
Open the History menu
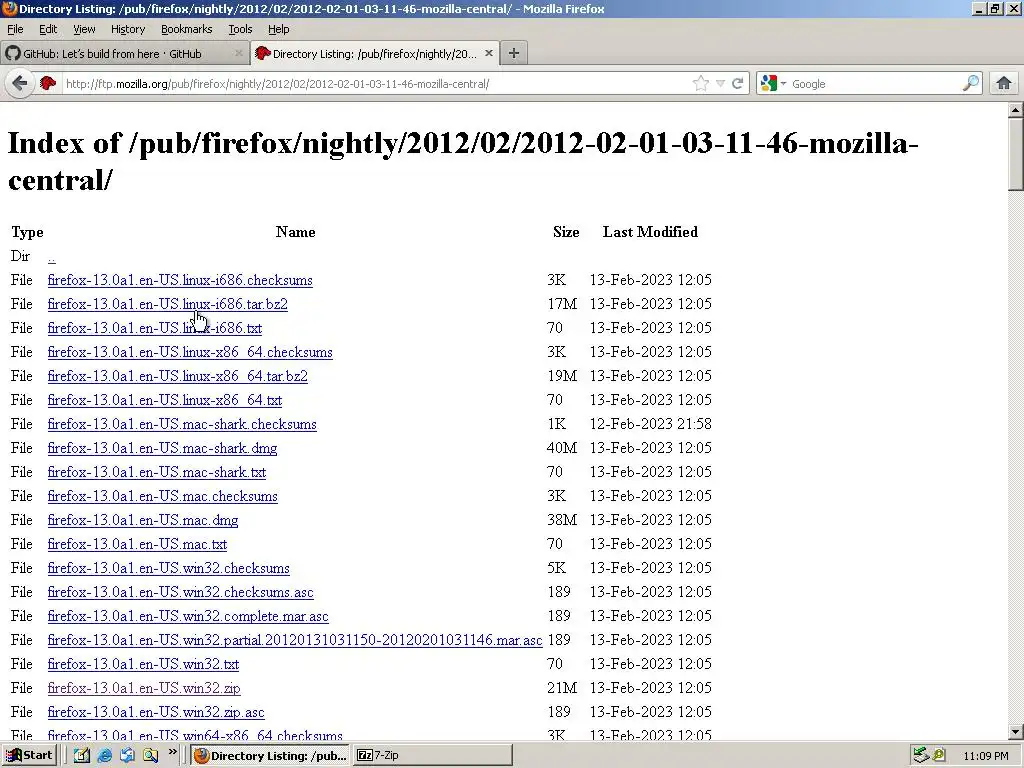tap(127, 29)
